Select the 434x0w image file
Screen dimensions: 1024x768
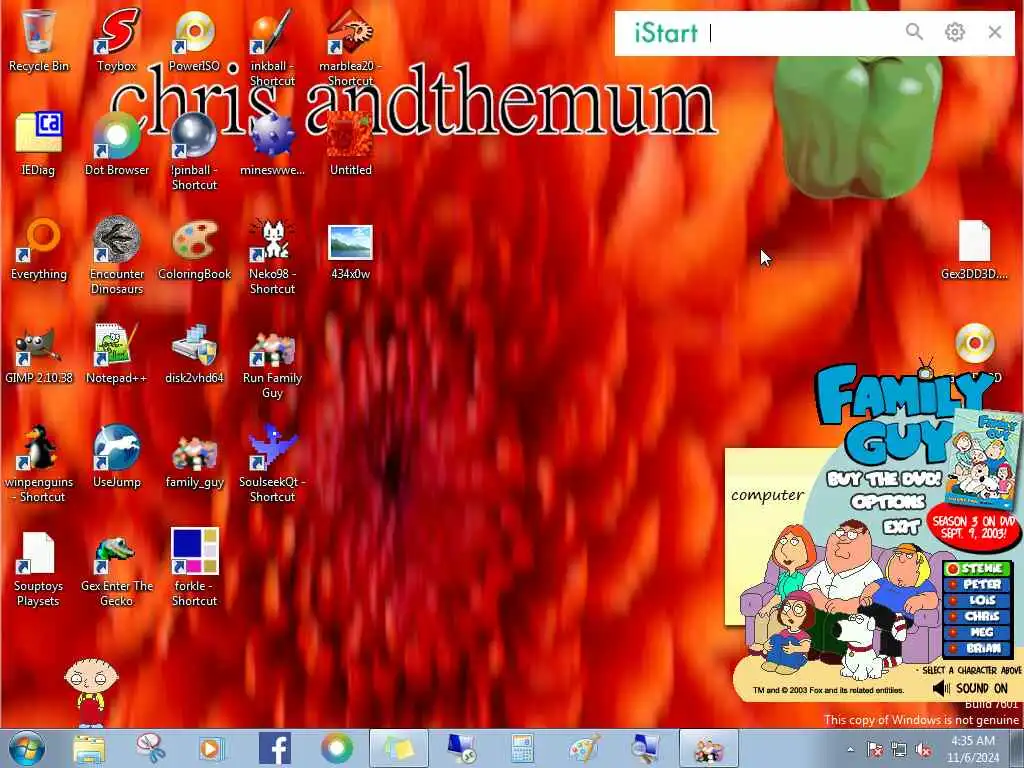350,243
